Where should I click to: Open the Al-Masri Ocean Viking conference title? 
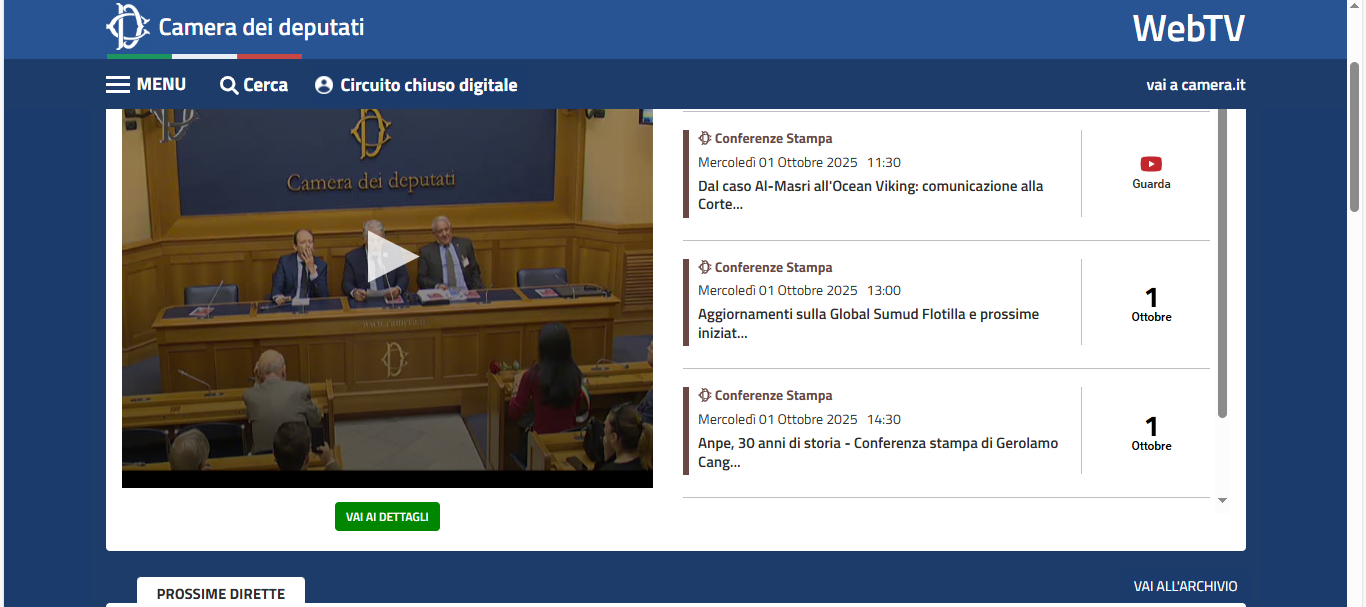coord(870,195)
